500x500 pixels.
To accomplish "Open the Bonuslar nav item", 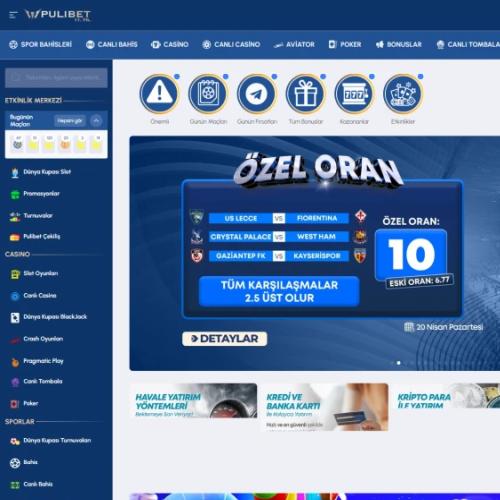I will tap(399, 44).
